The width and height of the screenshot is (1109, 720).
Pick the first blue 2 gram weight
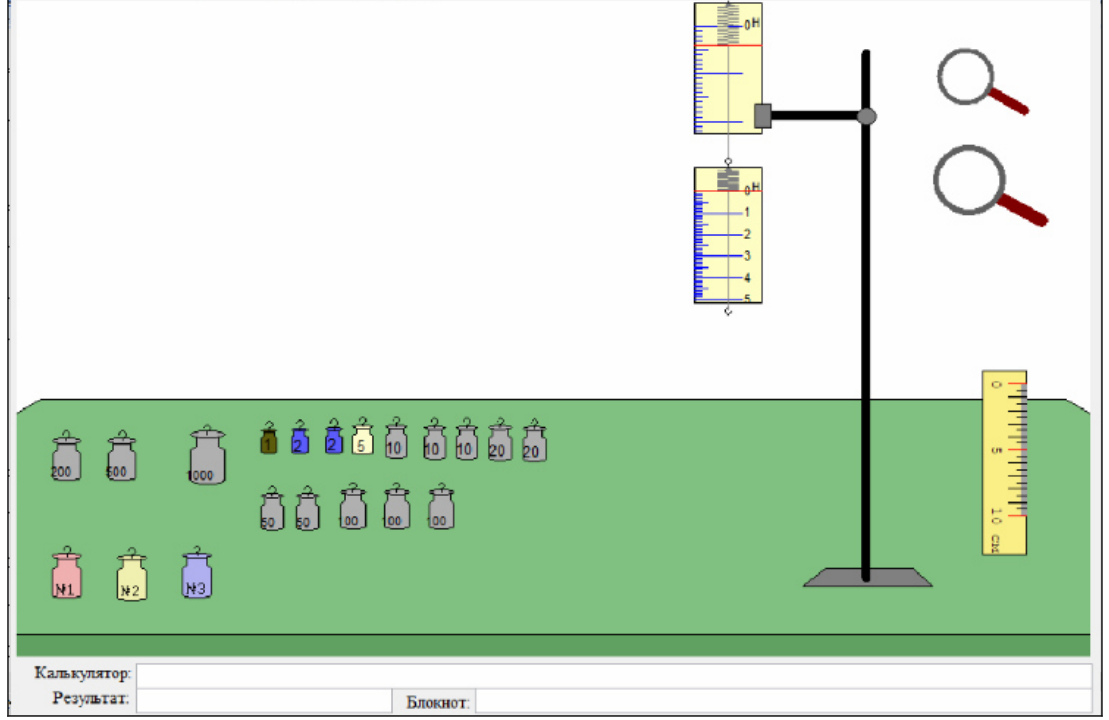tap(300, 438)
